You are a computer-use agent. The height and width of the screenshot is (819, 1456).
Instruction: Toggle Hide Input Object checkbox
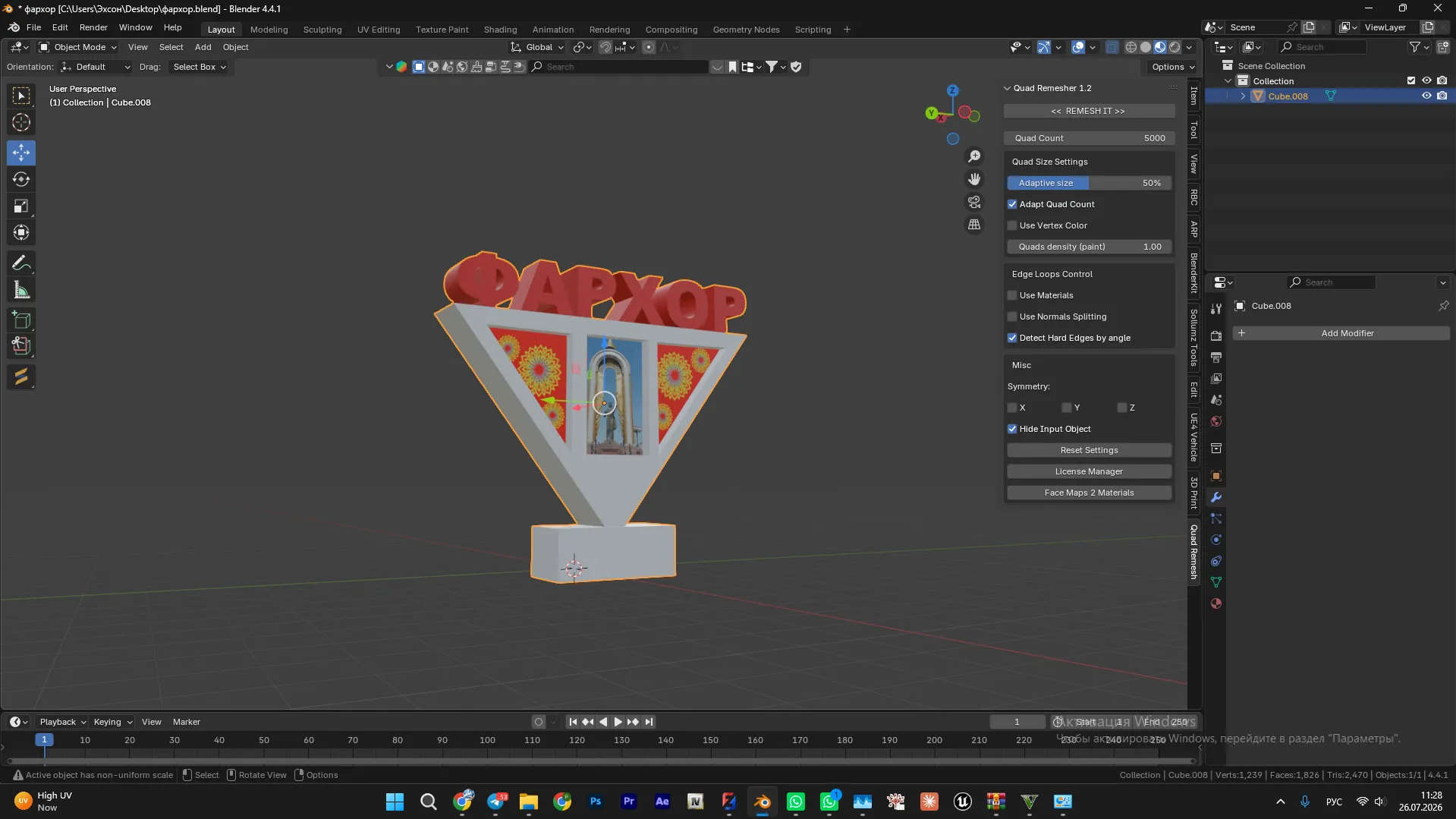tap(1012, 429)
